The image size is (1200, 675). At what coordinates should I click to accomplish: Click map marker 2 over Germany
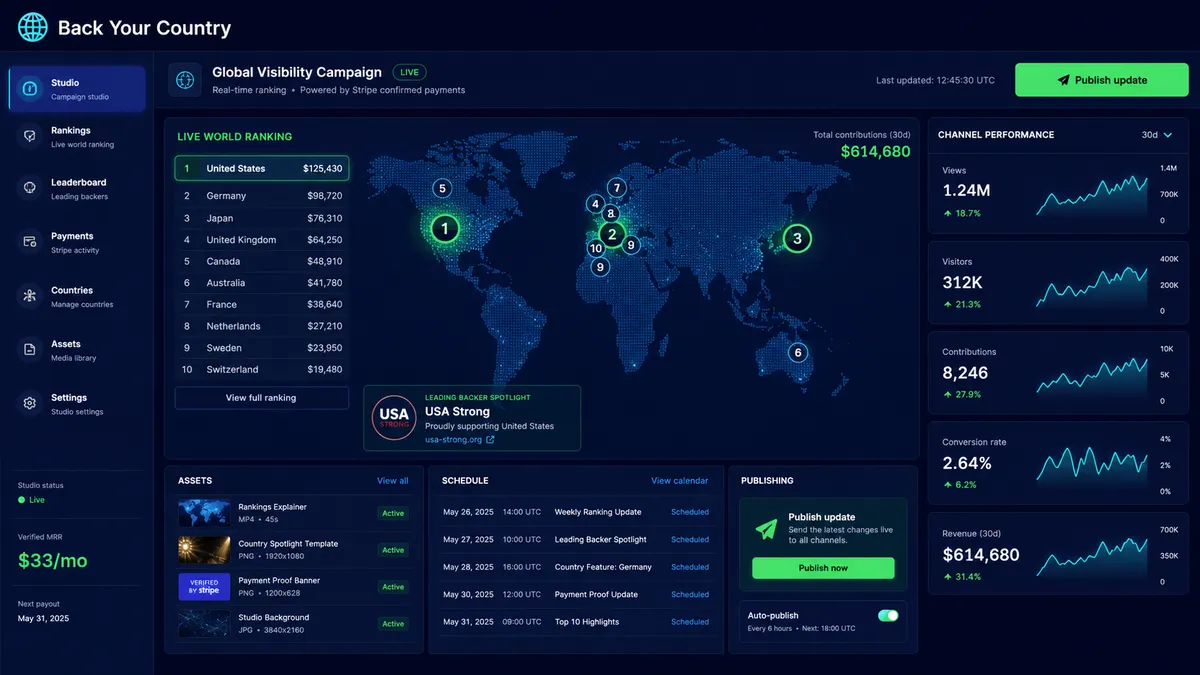[612, 236]
